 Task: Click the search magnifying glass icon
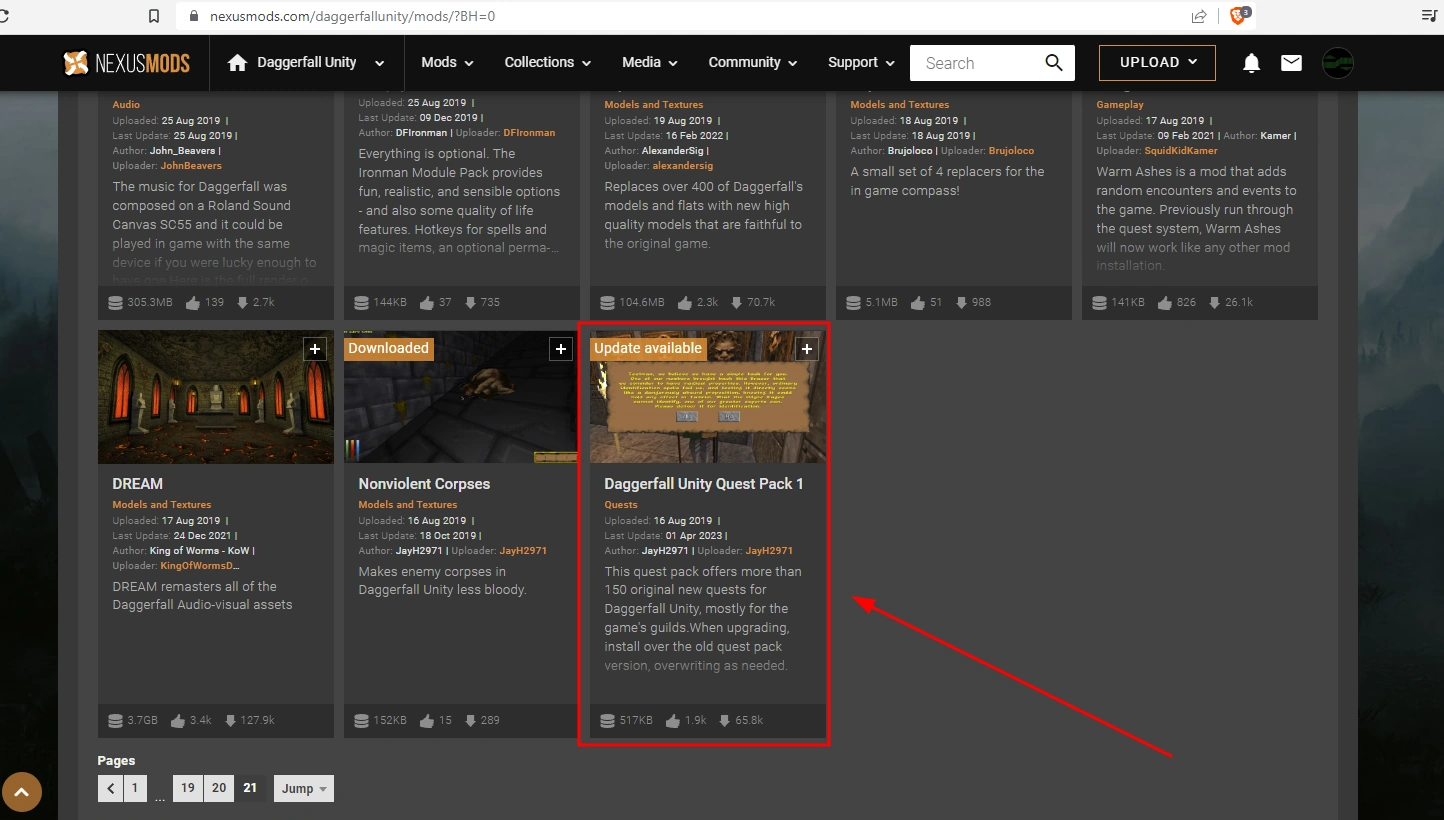1053,63
